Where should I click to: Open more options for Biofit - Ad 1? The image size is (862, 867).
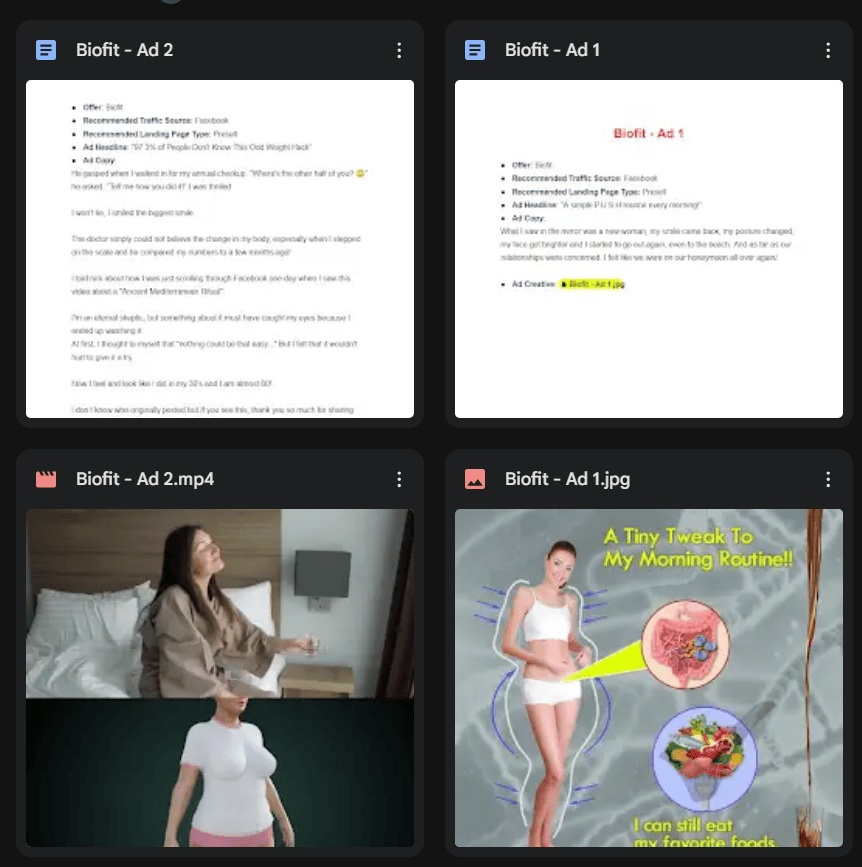[827, 50]
